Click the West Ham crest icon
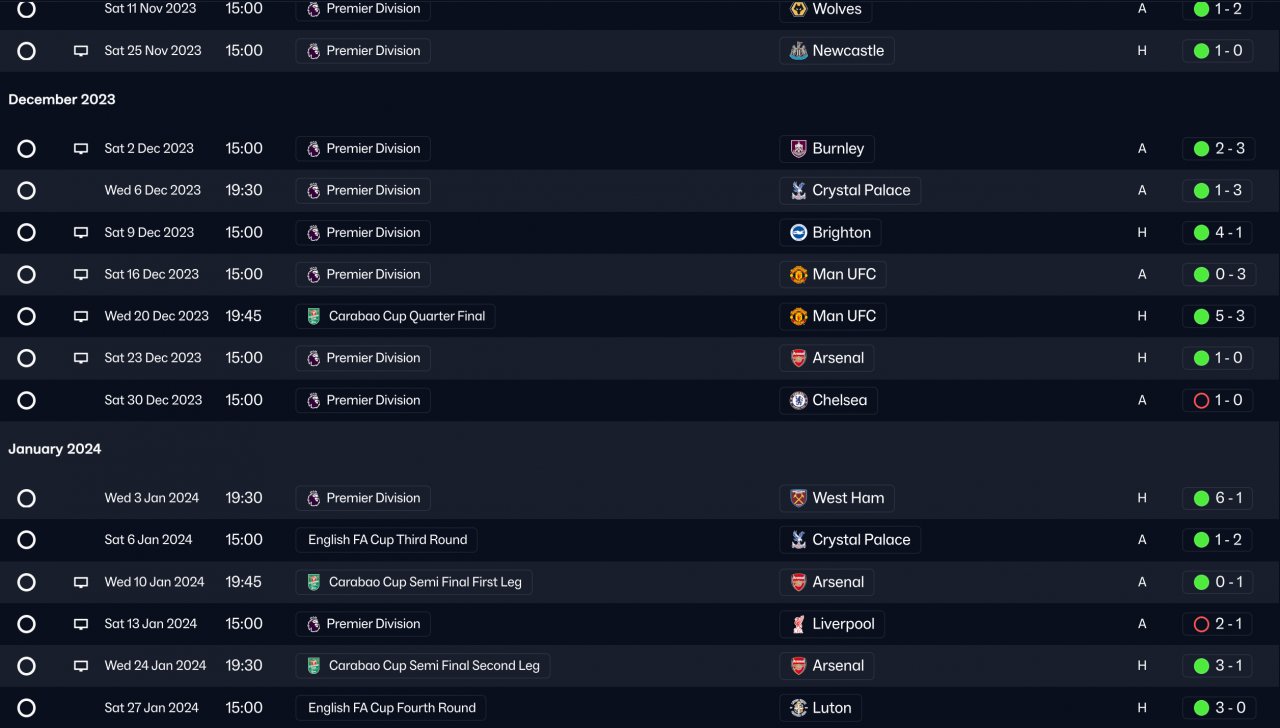1280x728 pixels. pyautogui.click(x=798, y=498)
